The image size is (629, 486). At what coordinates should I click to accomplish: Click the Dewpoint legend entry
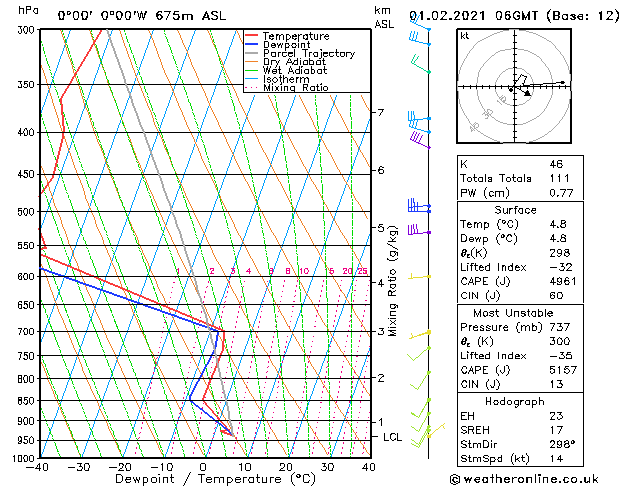[x=286, y=45]
